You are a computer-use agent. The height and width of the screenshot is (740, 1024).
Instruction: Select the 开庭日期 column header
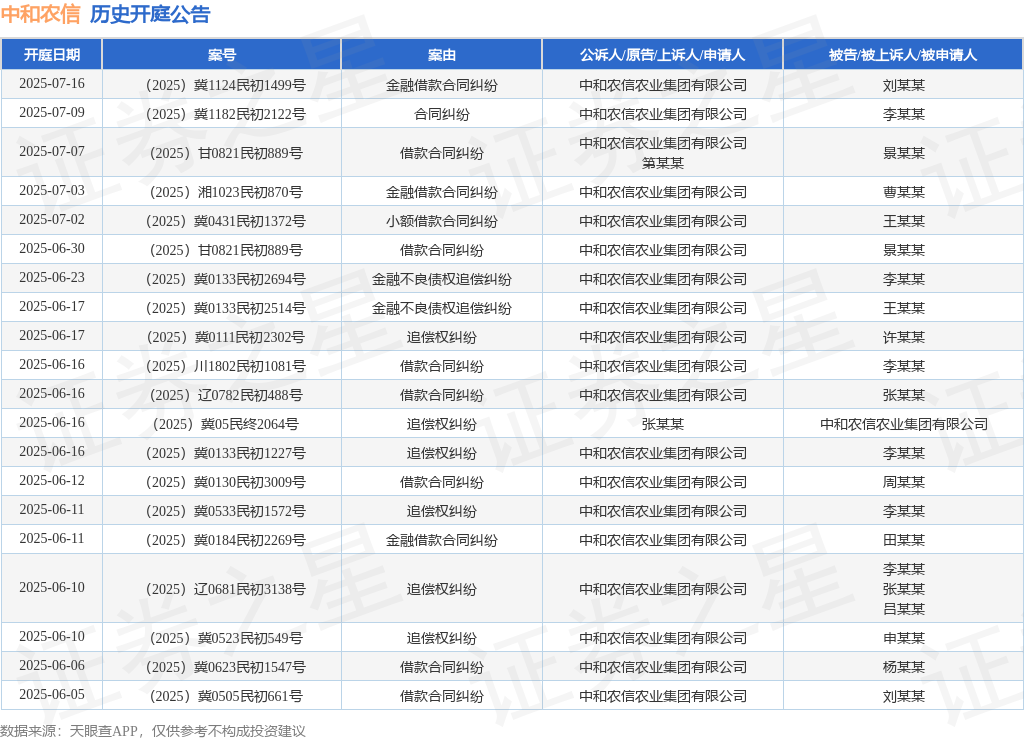pyautogui.click(x=52, y=55)
